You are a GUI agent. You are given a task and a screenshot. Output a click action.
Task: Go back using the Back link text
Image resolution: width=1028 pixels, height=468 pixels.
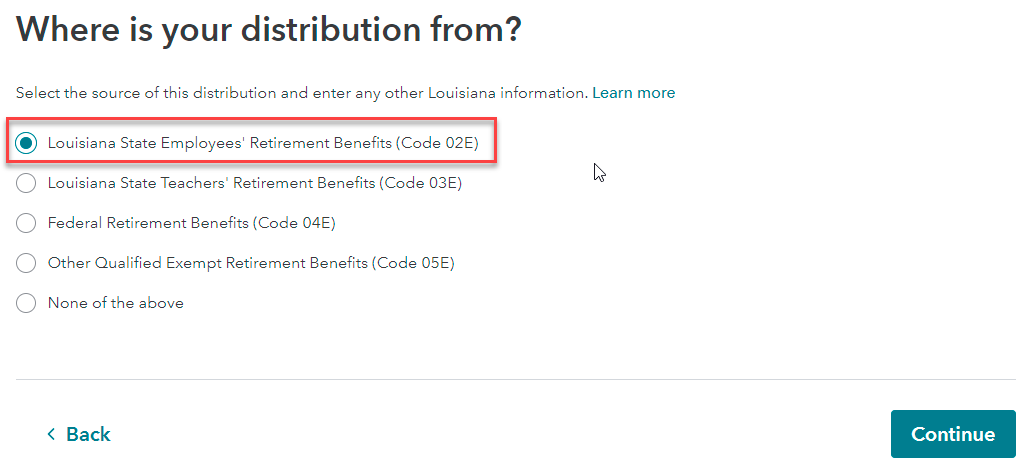click(88, 434)
